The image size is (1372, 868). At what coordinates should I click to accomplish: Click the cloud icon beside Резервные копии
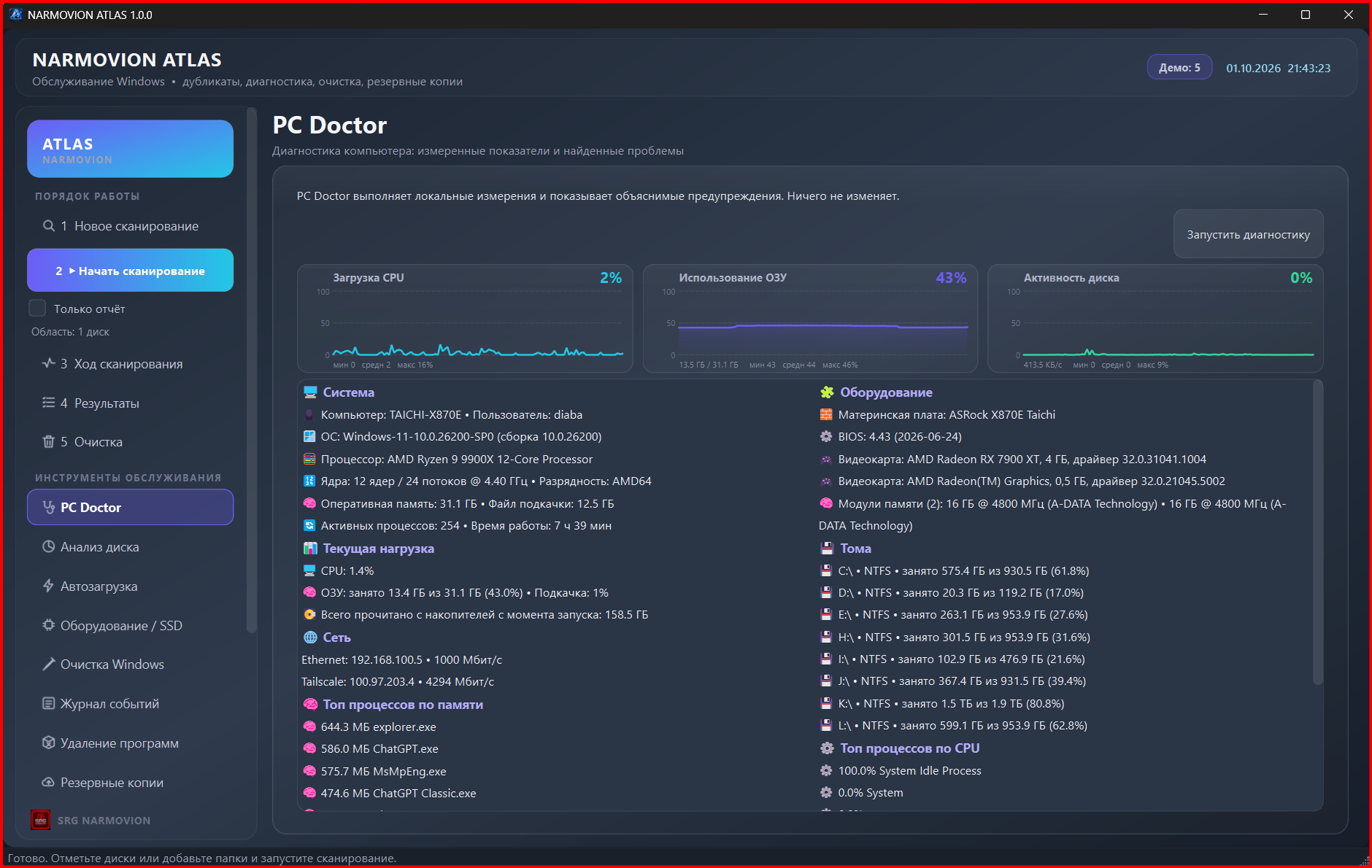pyautogui.click(x=49, y=782)
